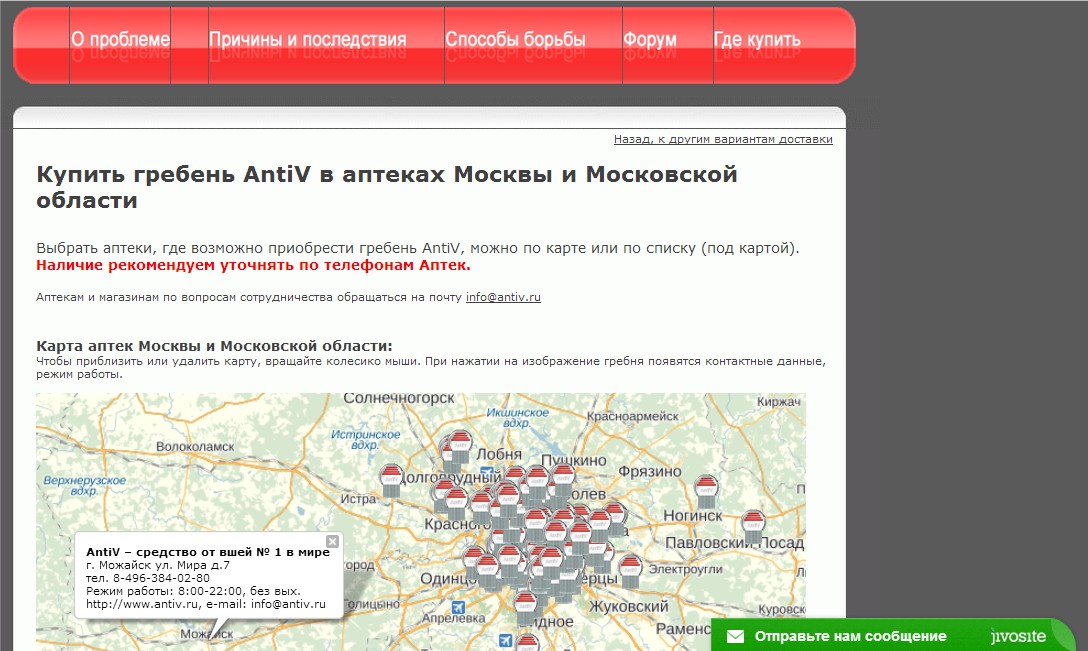Click the Красноармейск label on the map
1088x651 pixels.
click(633, 416)
